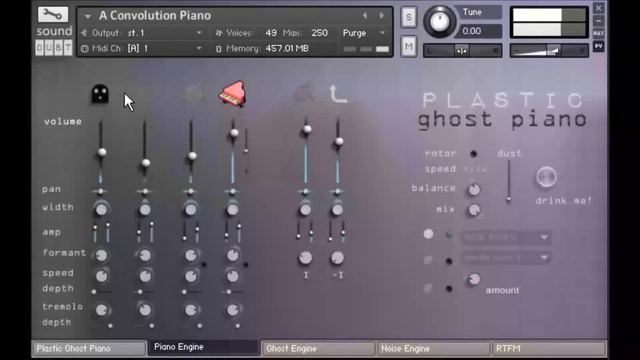The image size is (640, 360).
Task: Click the rotor speed value text
Action: pyautogui.click(x=475, y=169)
